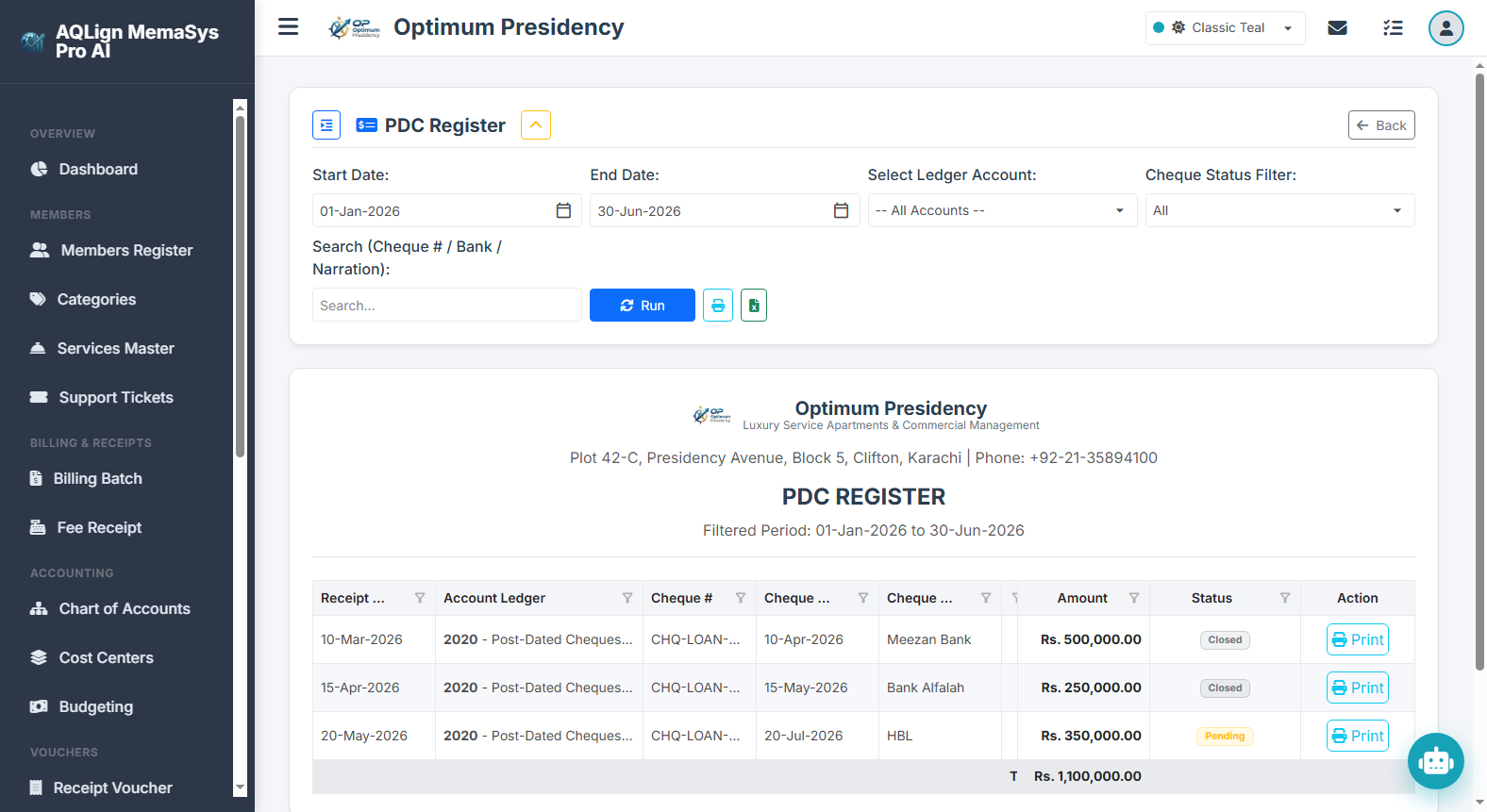Click the indent panel icon beside PDC Register
Screen dimensions: 1487x812
coord(326,125)
